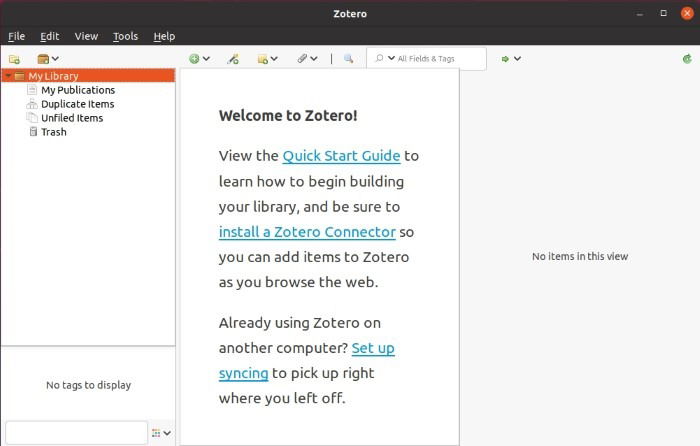Open the search mode dropdown arrow
The width and height of the screenshot is (700, 446).
392,58
